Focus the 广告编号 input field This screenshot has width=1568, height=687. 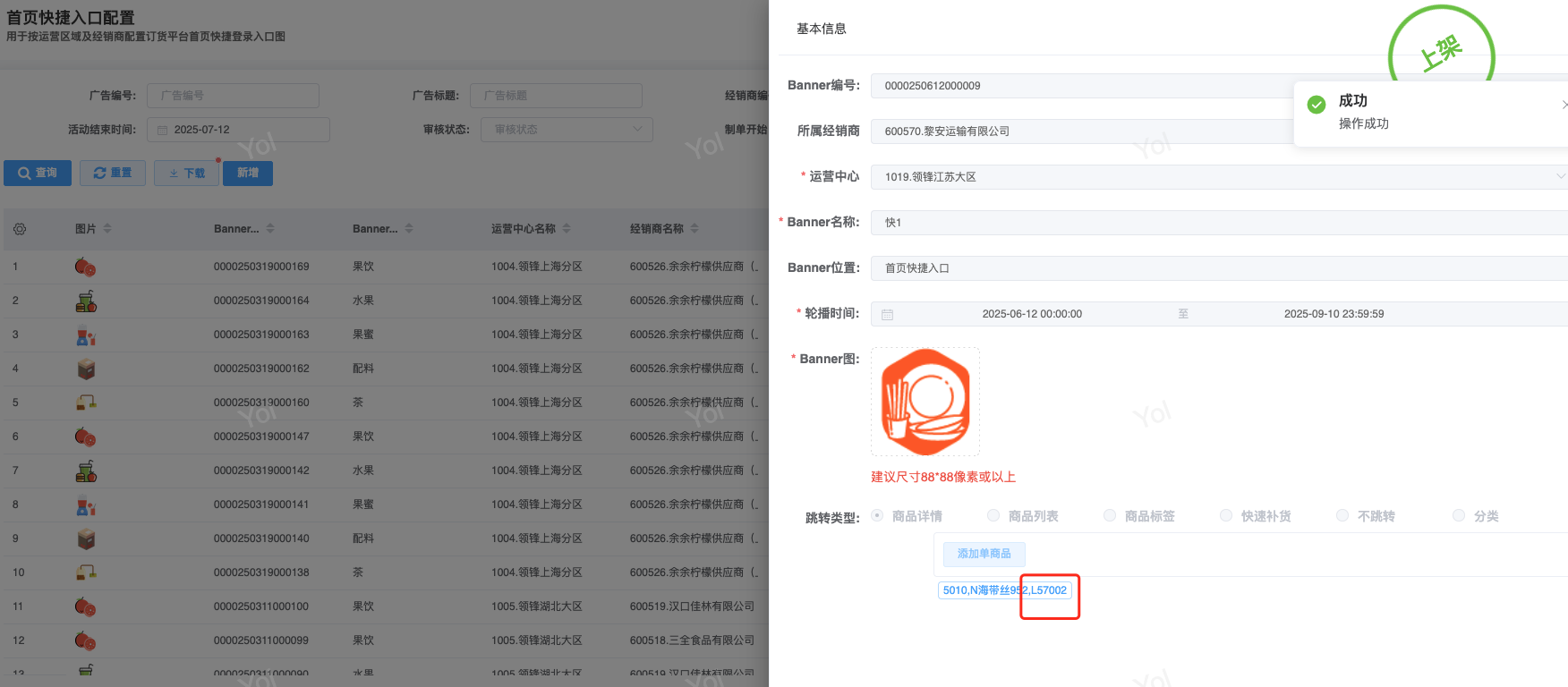pyautogui.click(x=233, y=96)
